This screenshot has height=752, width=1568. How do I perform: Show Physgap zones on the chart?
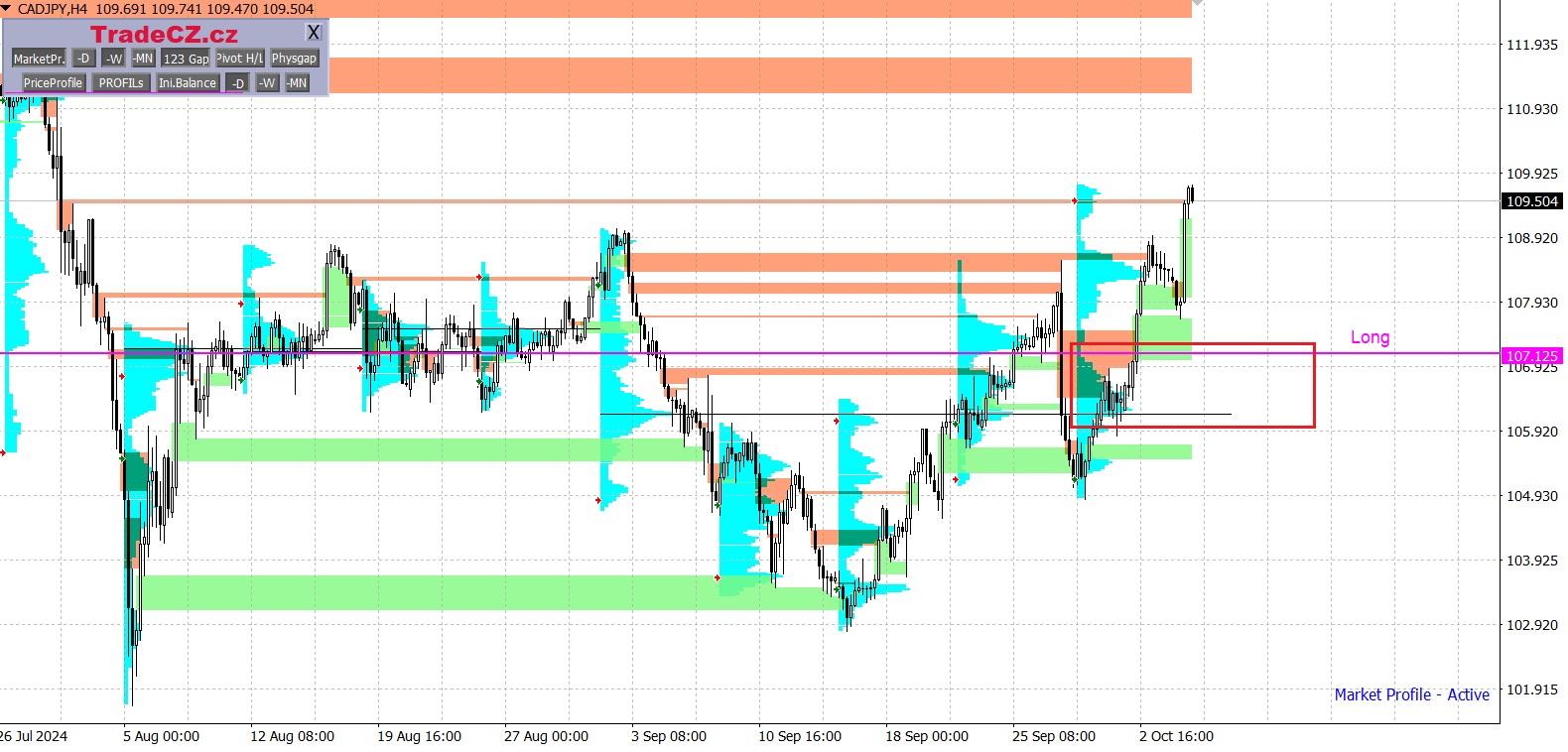click(x=294, y=59)
